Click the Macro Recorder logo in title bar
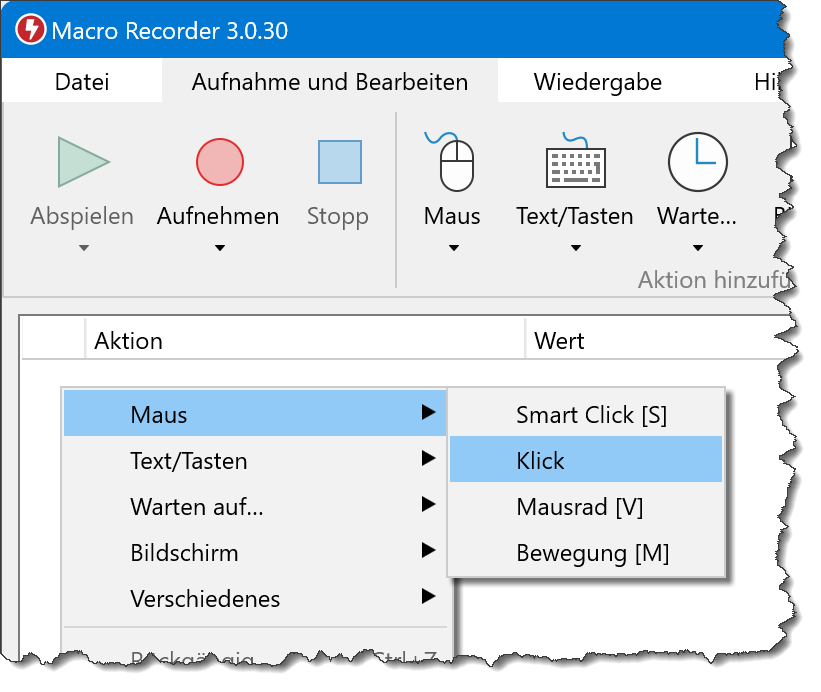 coord(30,30)
